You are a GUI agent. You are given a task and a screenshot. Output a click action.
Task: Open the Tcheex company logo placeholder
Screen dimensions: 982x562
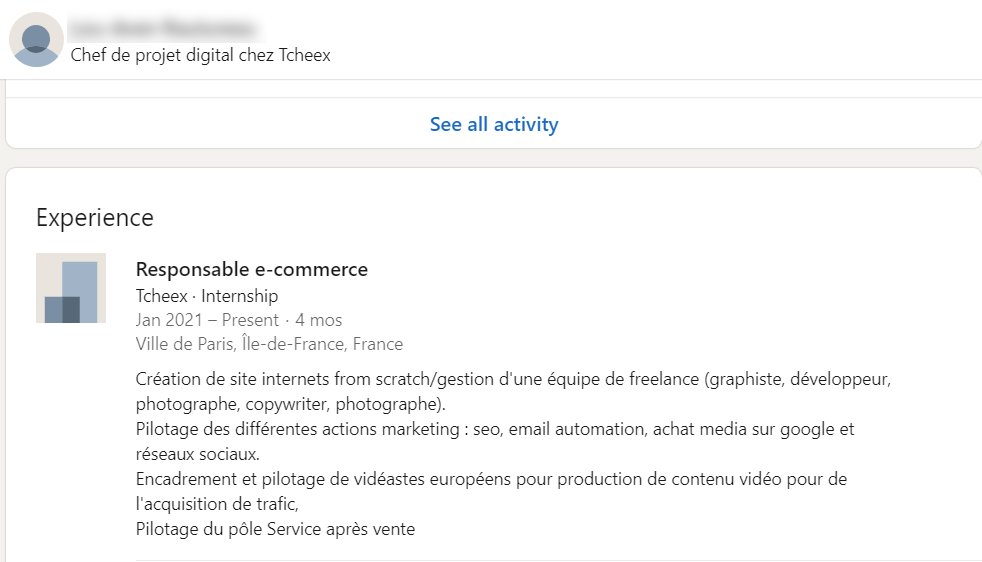coord(71,288)
